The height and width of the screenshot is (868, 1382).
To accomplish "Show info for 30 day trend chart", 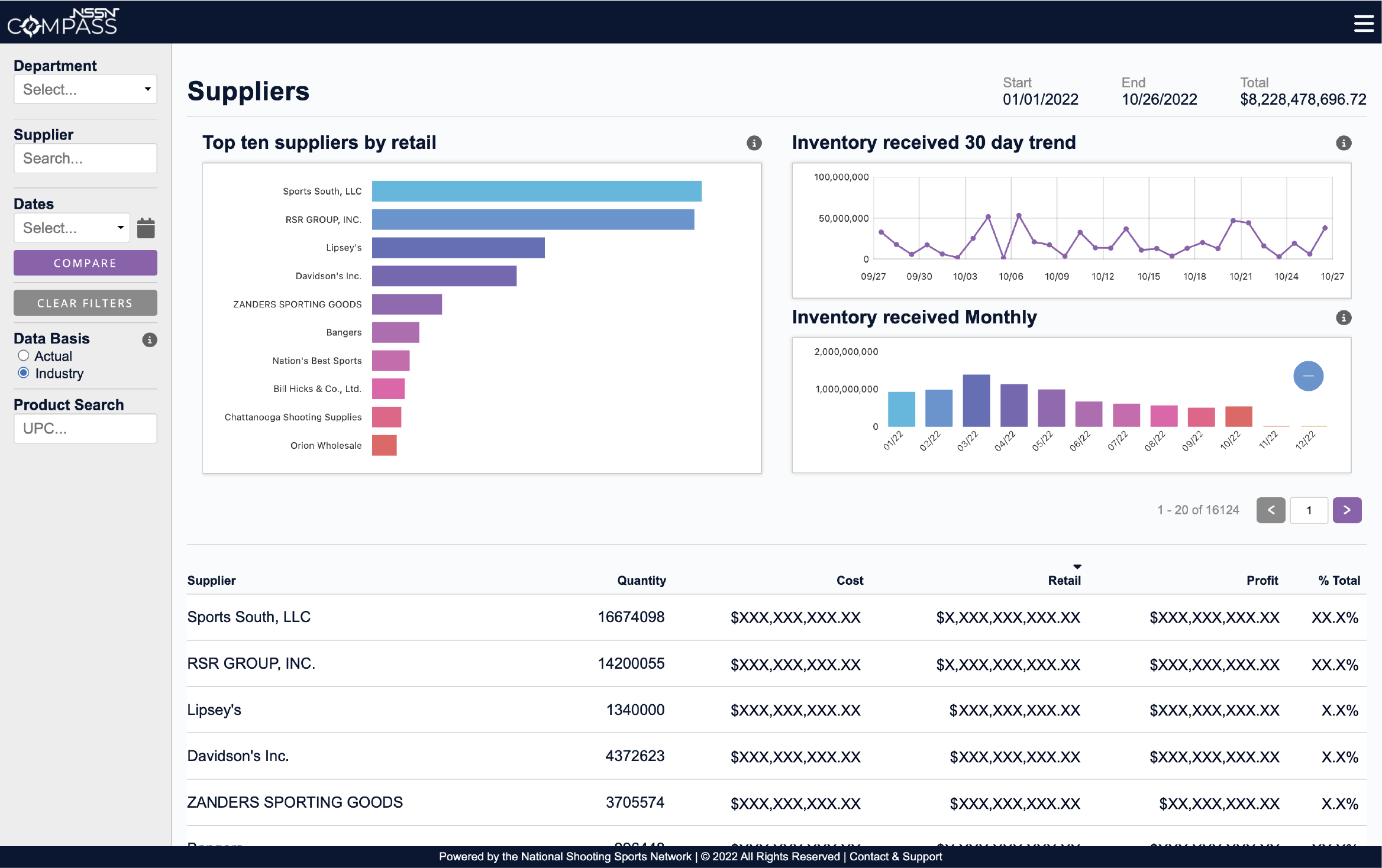I will [x=1344, y=143].
